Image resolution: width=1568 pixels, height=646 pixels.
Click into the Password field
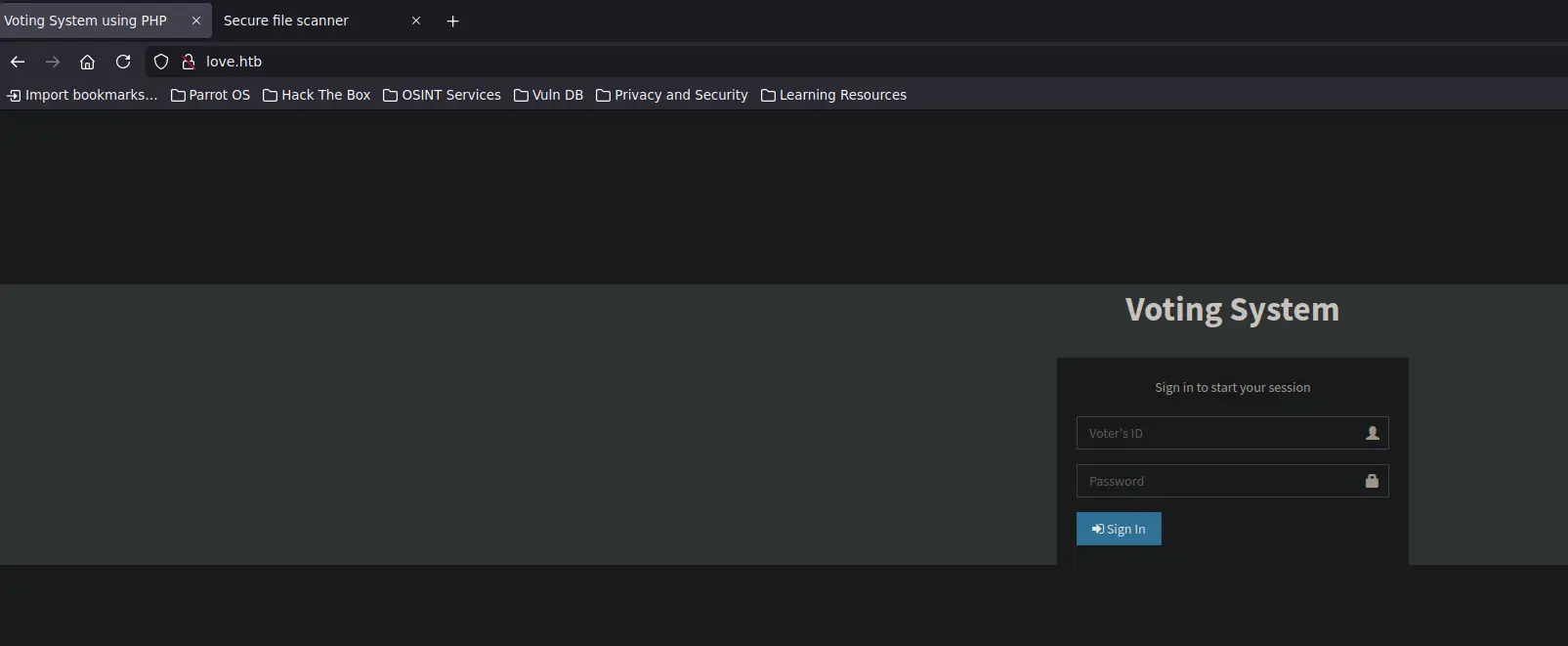pyautogui.click(x=1221, y=481)
